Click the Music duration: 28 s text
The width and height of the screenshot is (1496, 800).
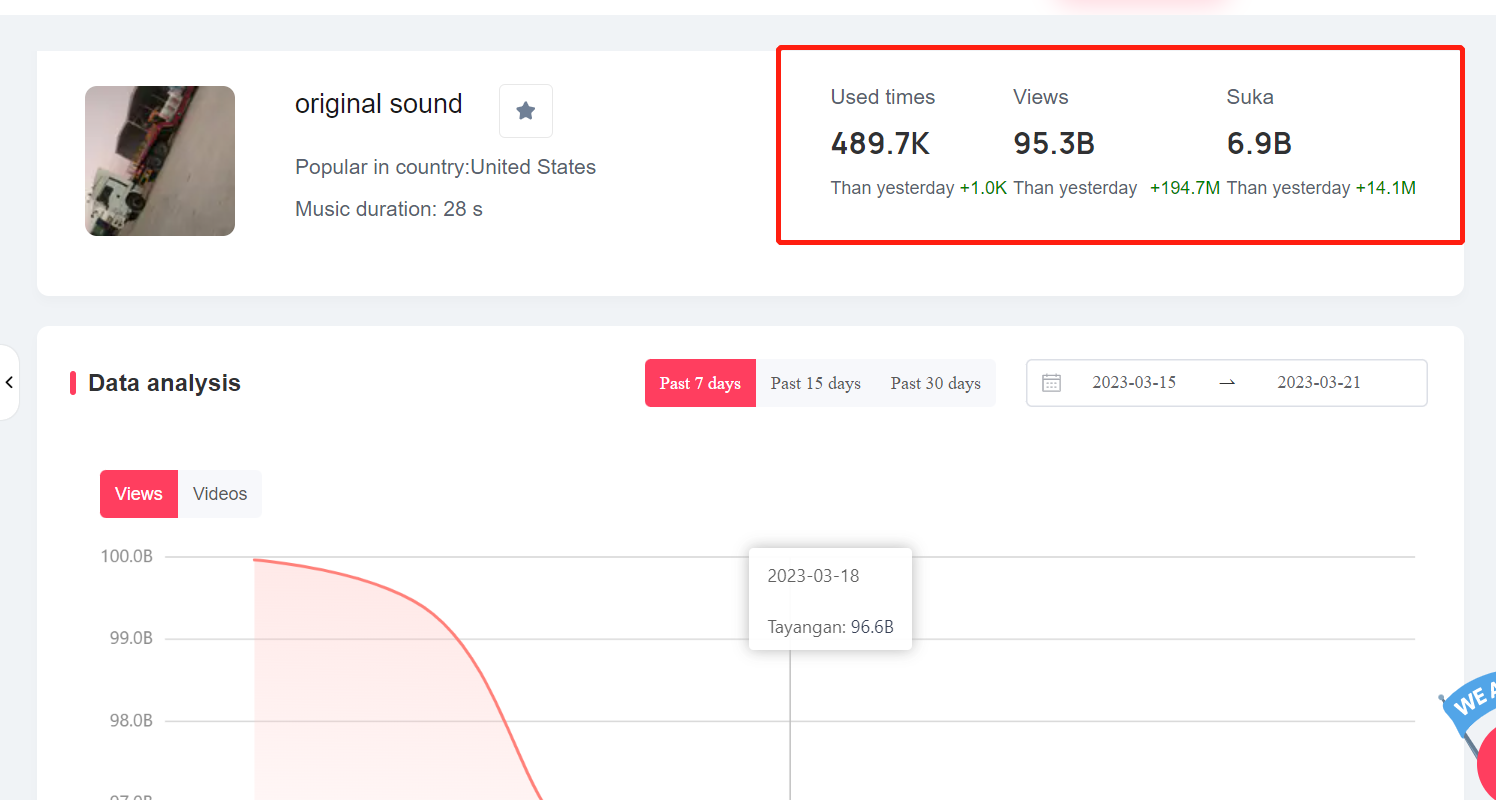tap(389, 209)
